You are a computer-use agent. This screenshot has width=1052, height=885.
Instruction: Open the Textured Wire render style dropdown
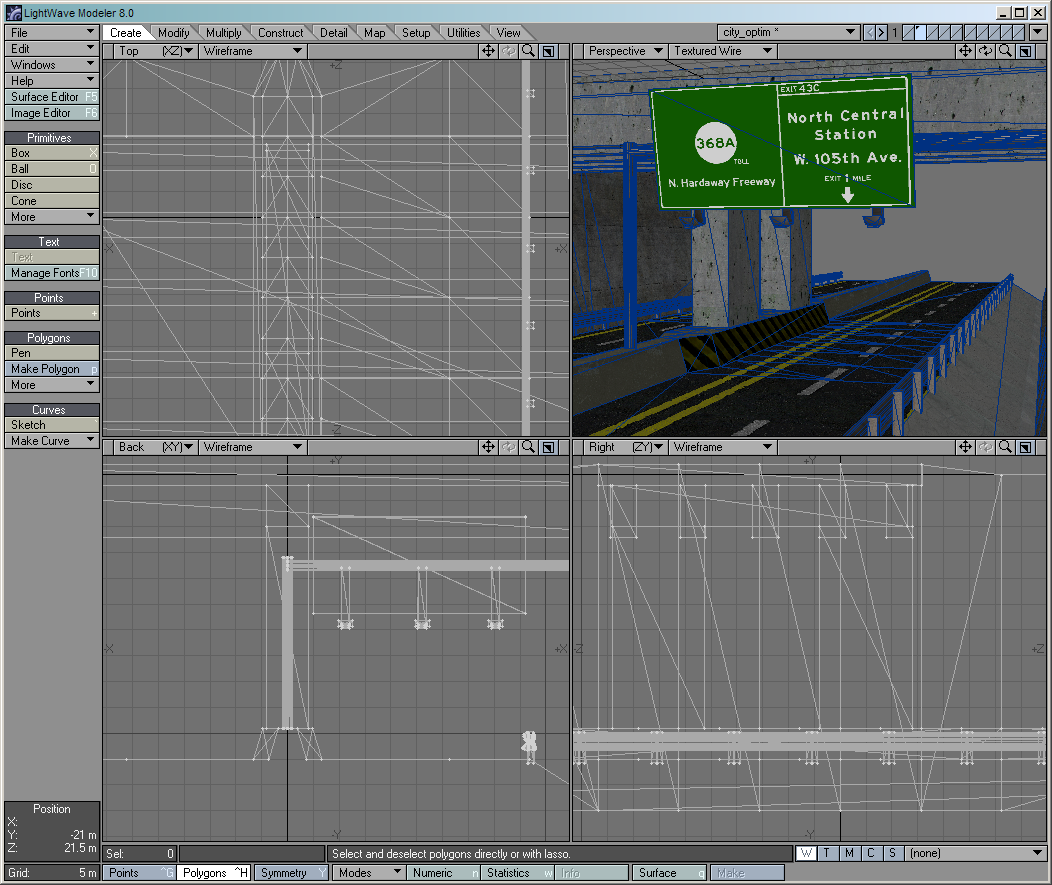(723, 51)
